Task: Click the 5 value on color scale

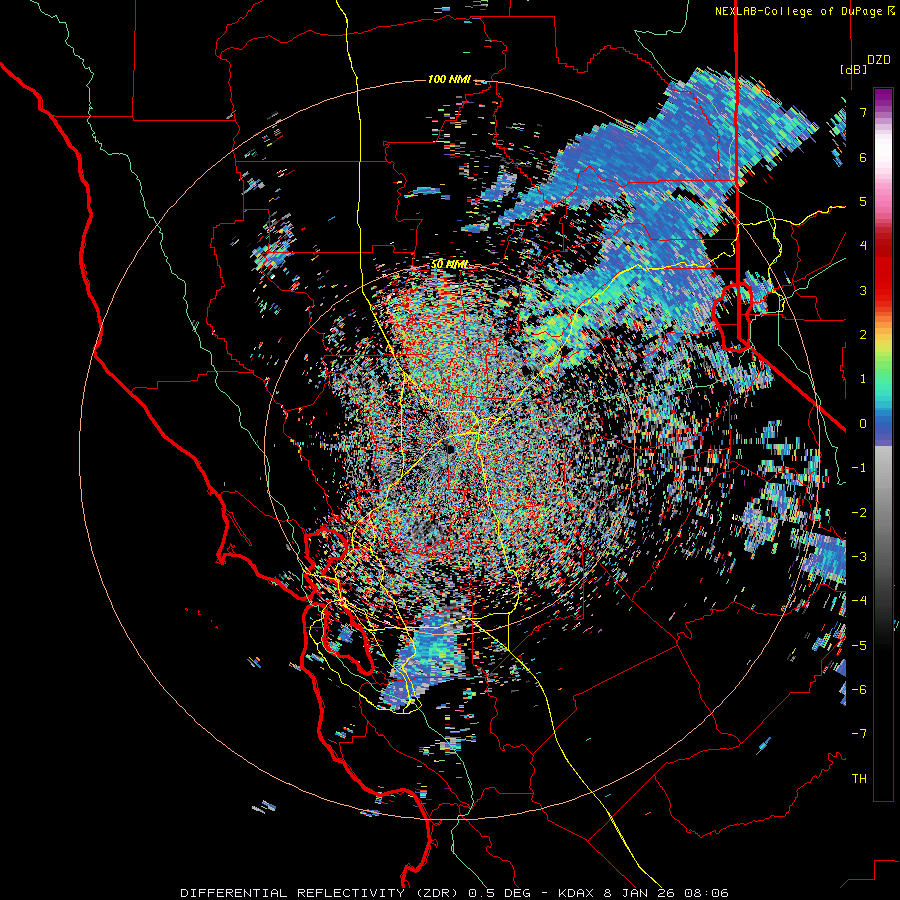Action: point(863,201)
